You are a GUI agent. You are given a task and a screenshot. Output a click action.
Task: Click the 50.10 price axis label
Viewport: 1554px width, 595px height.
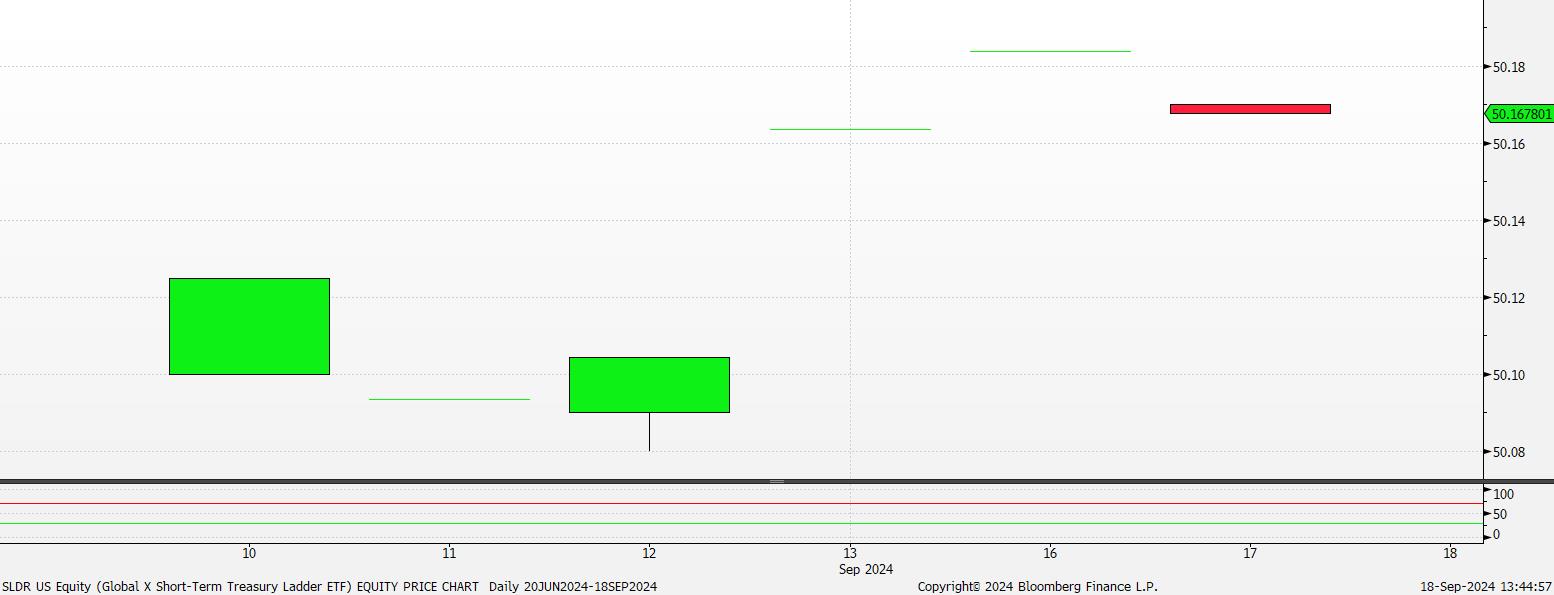click(1509, 375)
